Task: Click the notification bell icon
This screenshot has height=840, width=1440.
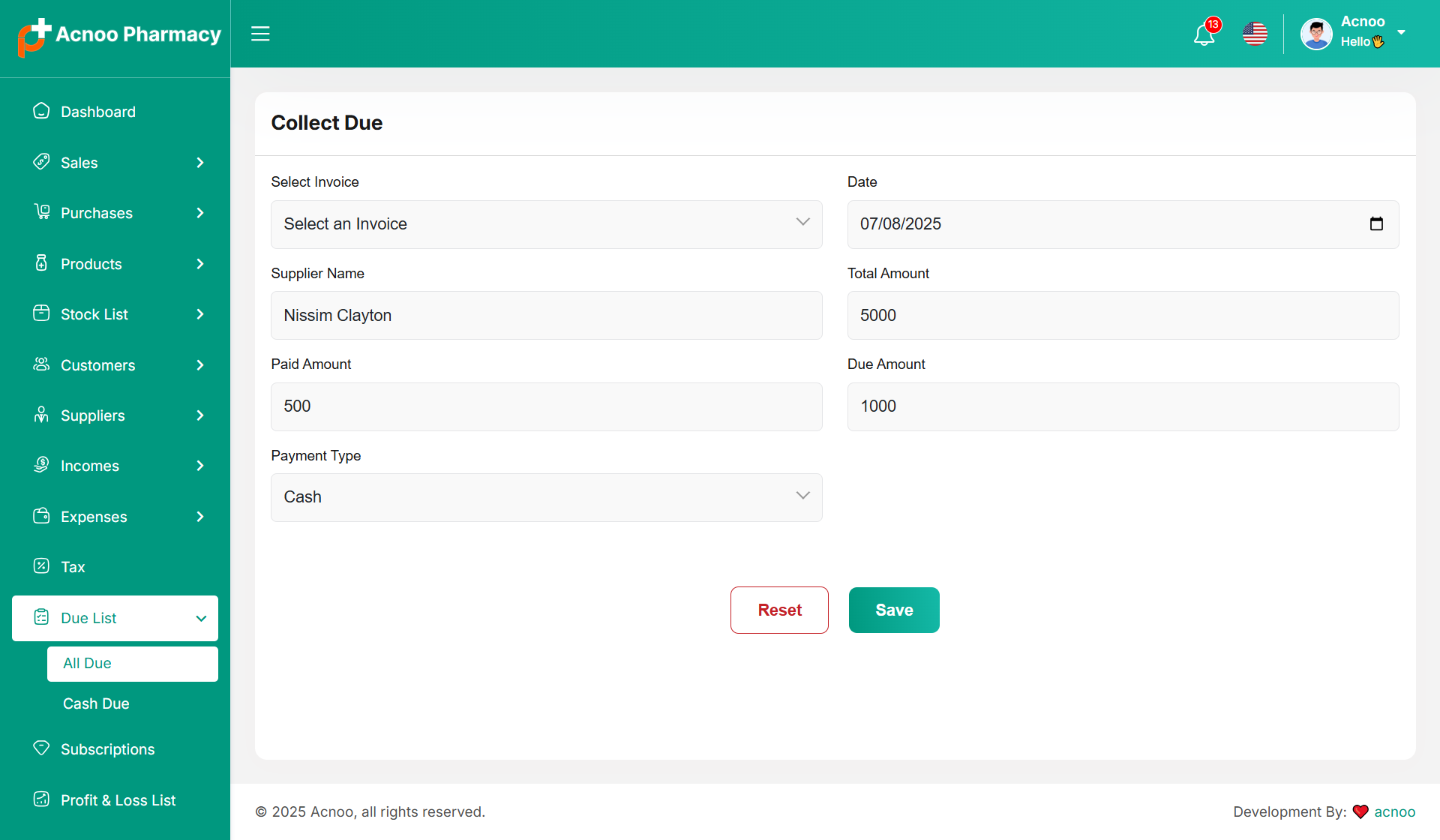Action: [1204, 34]
